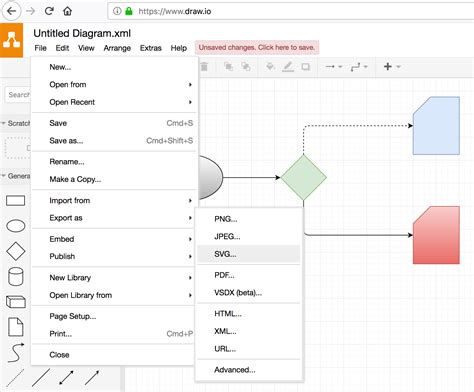Image resolution: width=474 pixels, height=392 pixels.
Task: Open Advanced... export options
Action: pos(249,370)
